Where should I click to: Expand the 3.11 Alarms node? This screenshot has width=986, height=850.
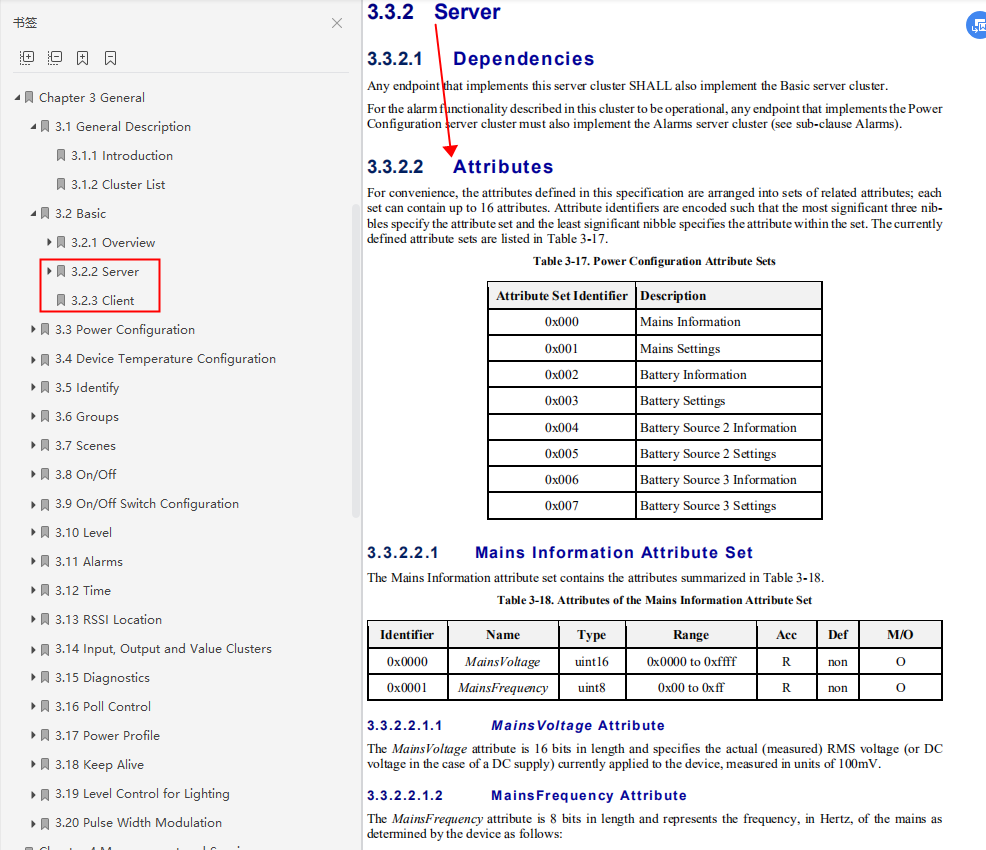click(33, 561)
